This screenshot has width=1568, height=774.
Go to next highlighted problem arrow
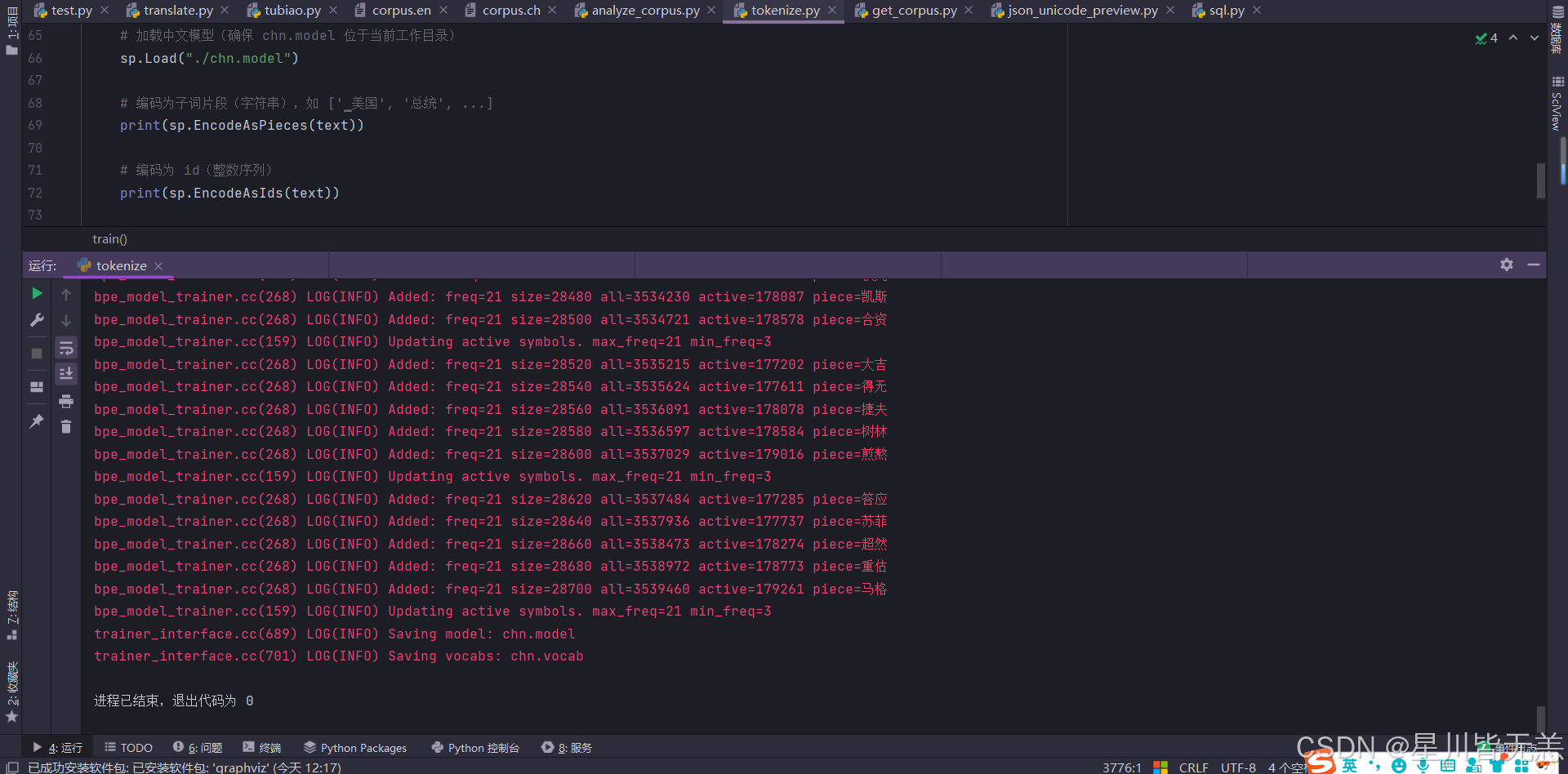pos(1535,38)
